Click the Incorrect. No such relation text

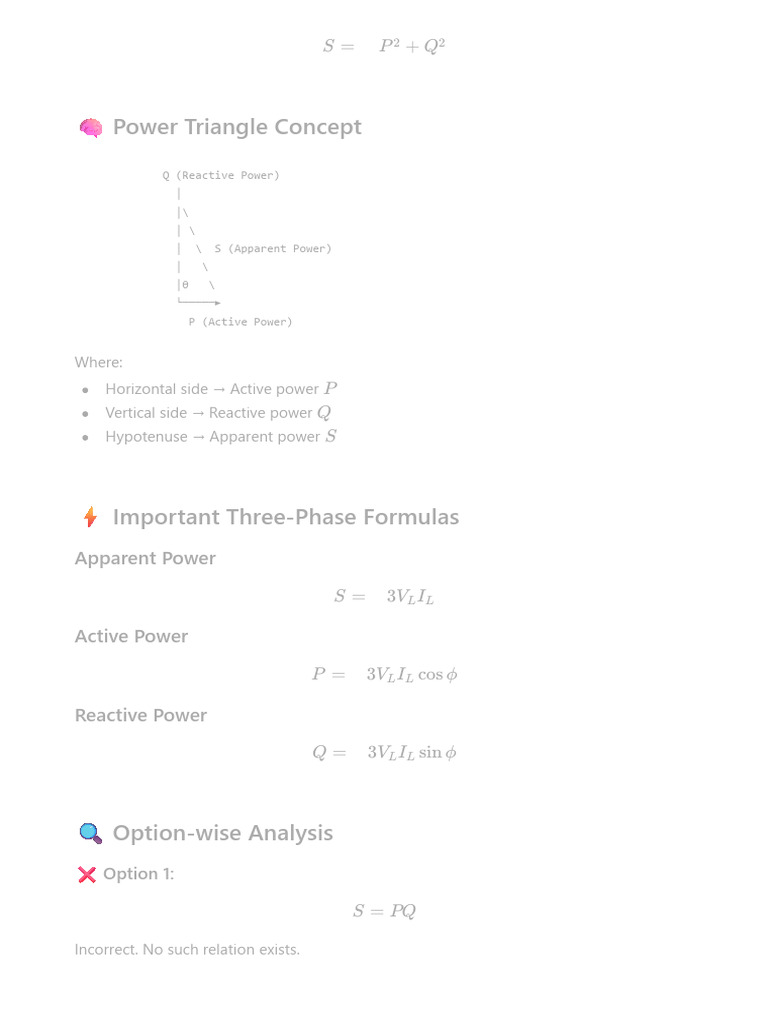coord(187,950)
